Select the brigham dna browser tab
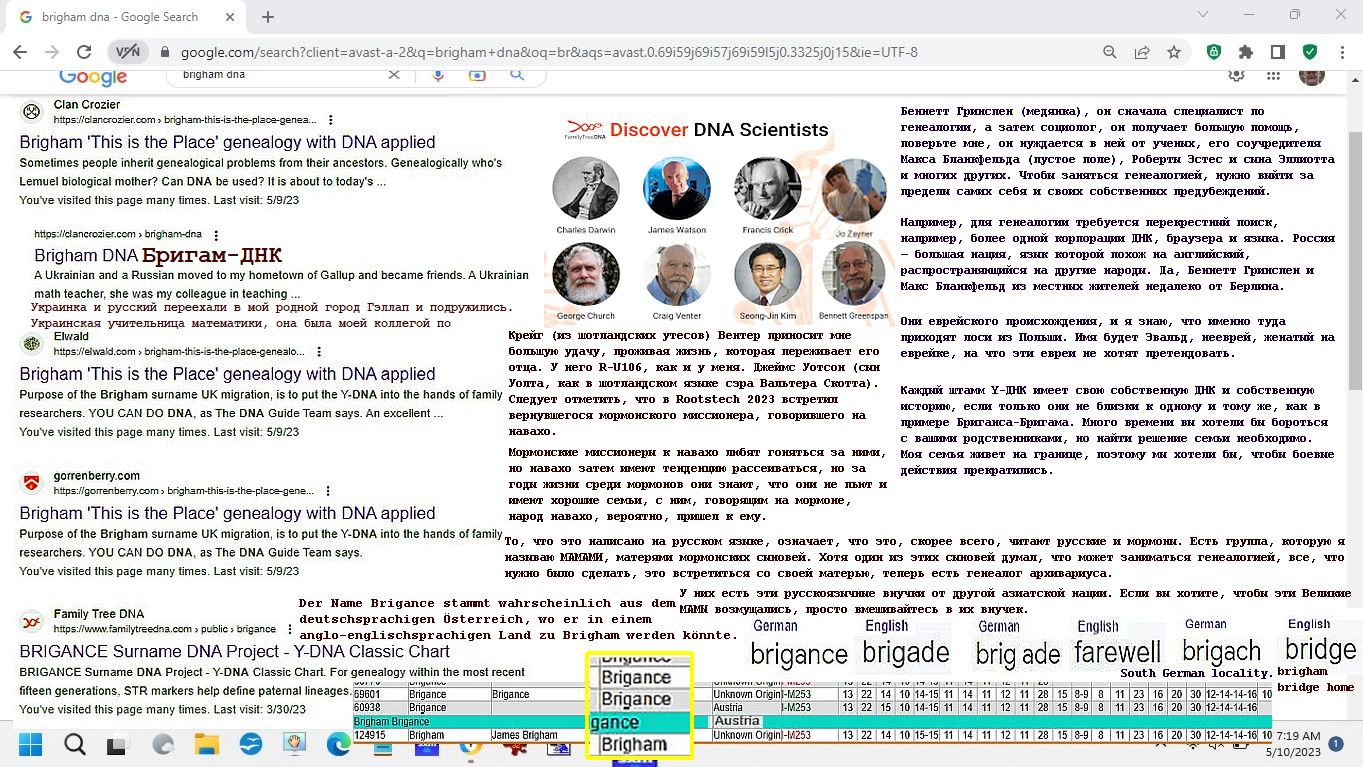The image size is (1363, 767). pos(126,17)
